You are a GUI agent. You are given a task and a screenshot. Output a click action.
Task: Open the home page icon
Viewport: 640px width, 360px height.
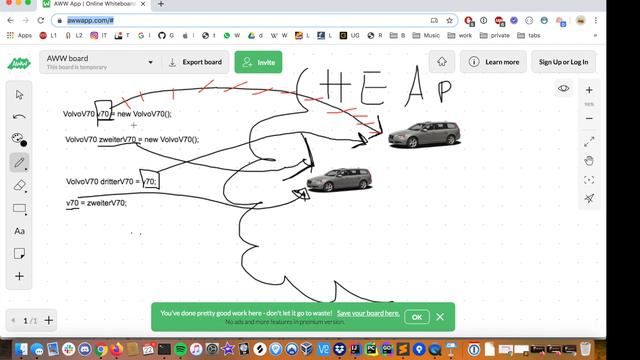coord(442,62)
